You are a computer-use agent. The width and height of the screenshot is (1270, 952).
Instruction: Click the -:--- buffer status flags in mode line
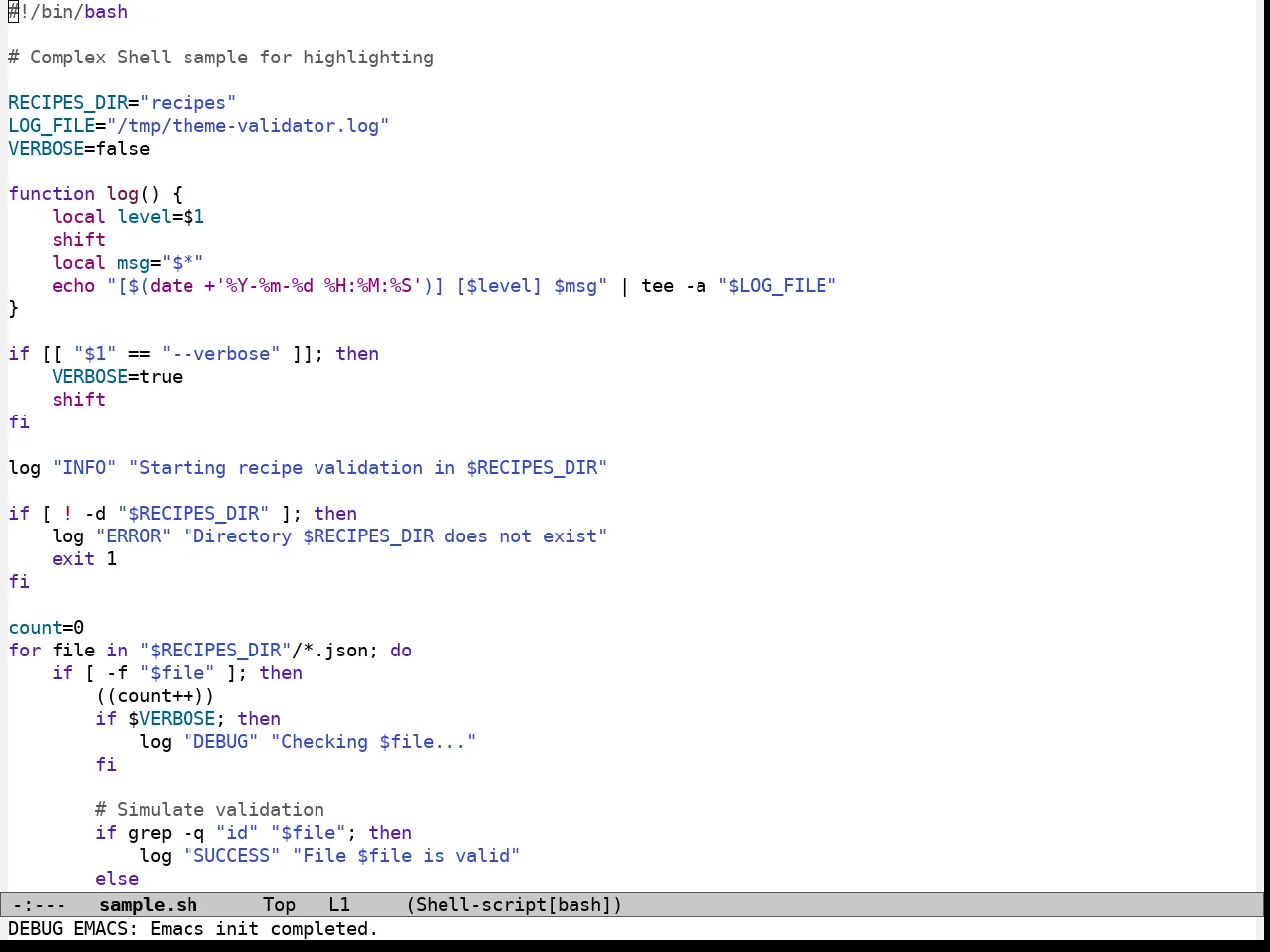click(x=39, y=905)
